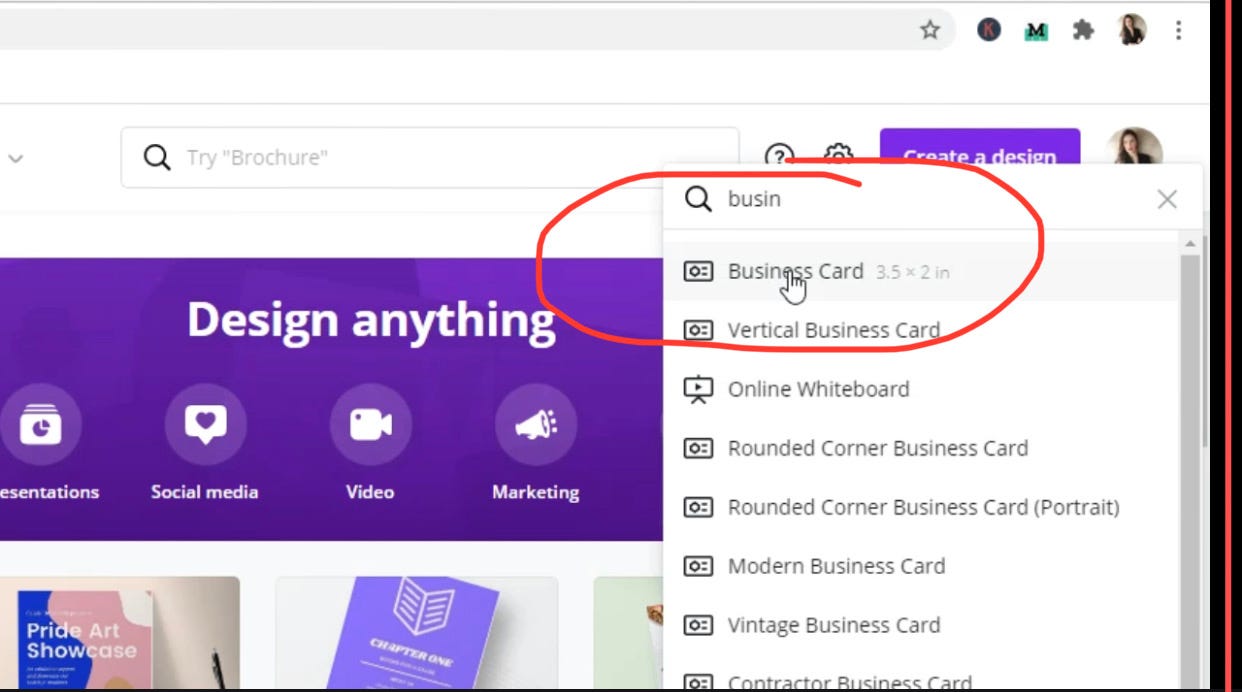
Task: Select Modern Business Card option
Action: tap(921, 566)
